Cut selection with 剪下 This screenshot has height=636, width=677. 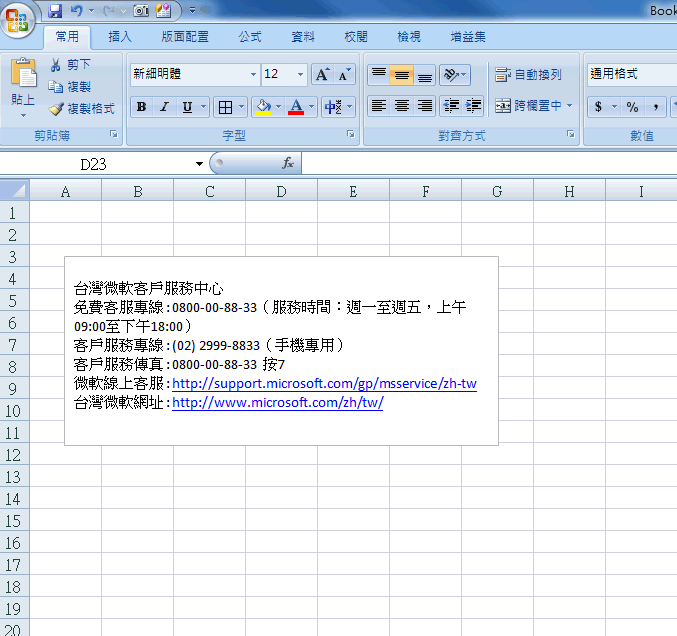coord(71,64)
